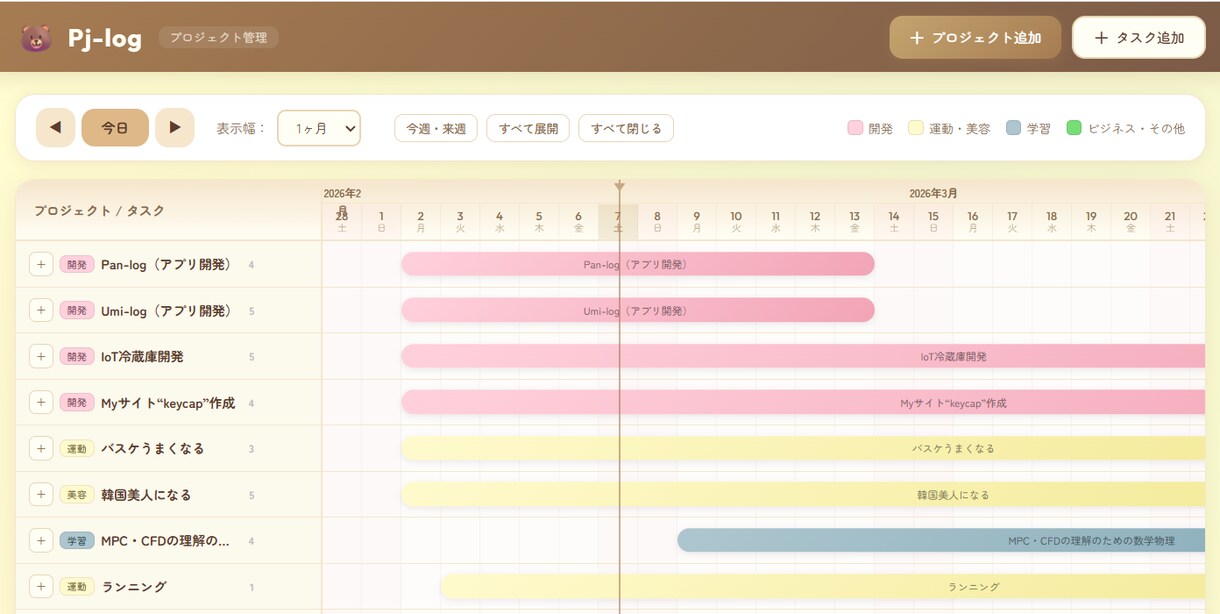Click the bear logo icon
Image resolution: width=1220 pixels, height=614 pixels.
pyautogui.click(x=36, y=38)
